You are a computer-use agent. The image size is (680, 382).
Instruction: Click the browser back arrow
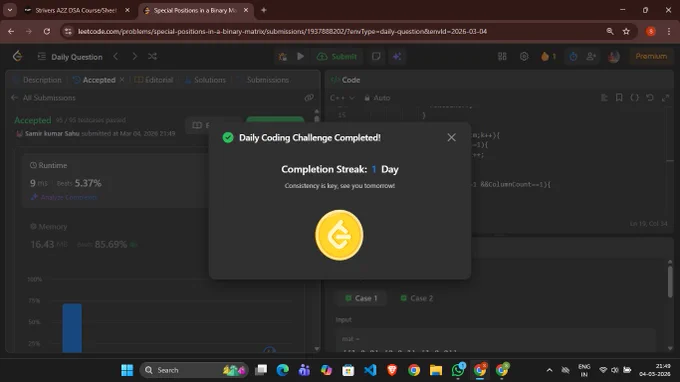(x=11, y=31)
